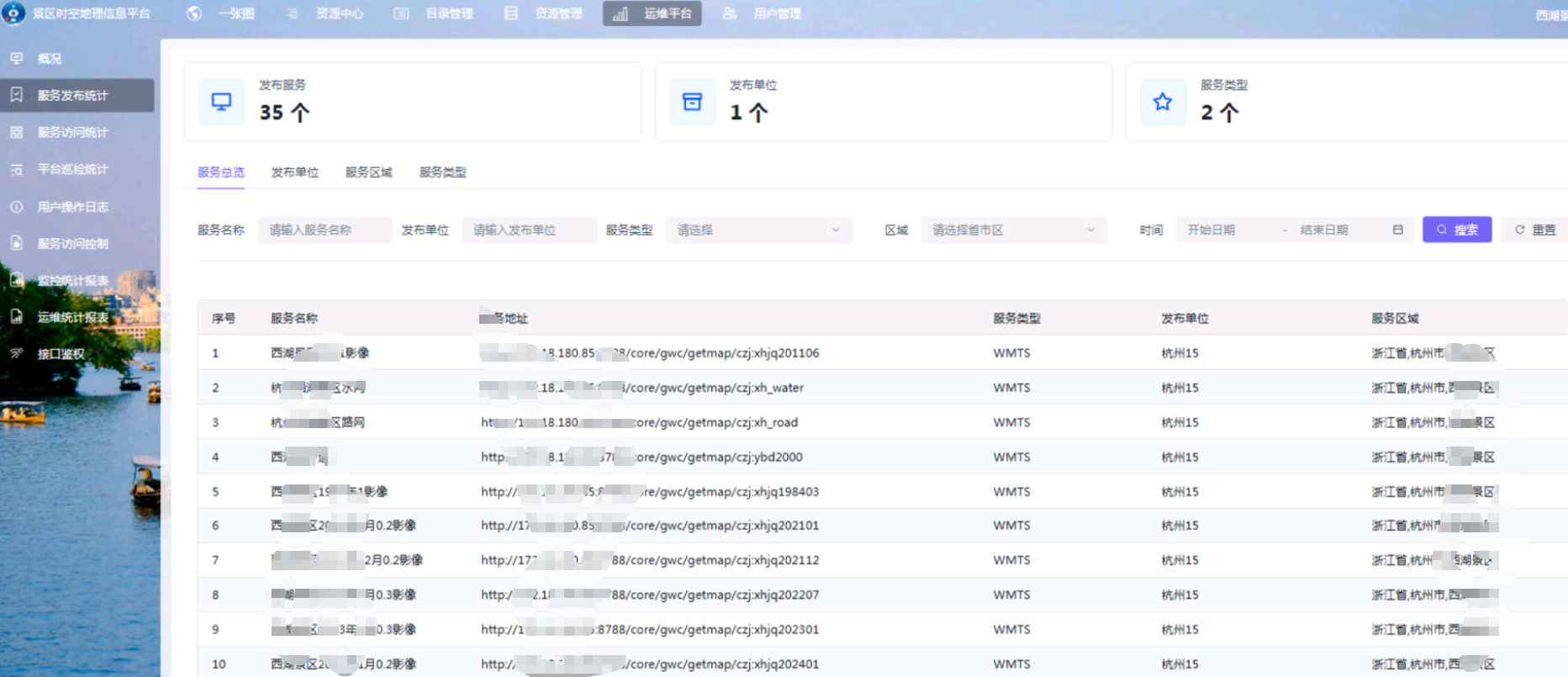1568x677 pixels.
Task: Click the URL ending czj:xhjq201106
Action: 650,352
